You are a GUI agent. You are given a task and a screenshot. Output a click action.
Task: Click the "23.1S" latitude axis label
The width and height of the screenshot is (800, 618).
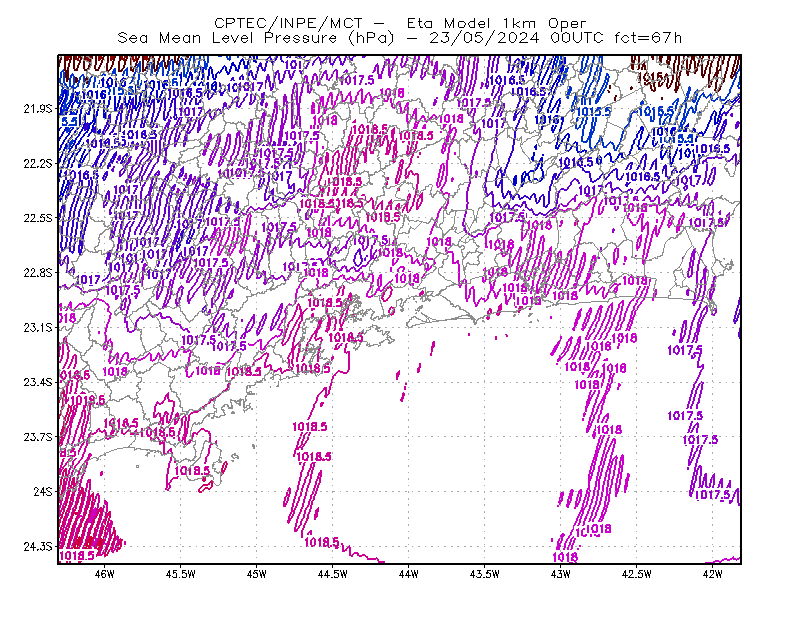[x=38, y=327]
